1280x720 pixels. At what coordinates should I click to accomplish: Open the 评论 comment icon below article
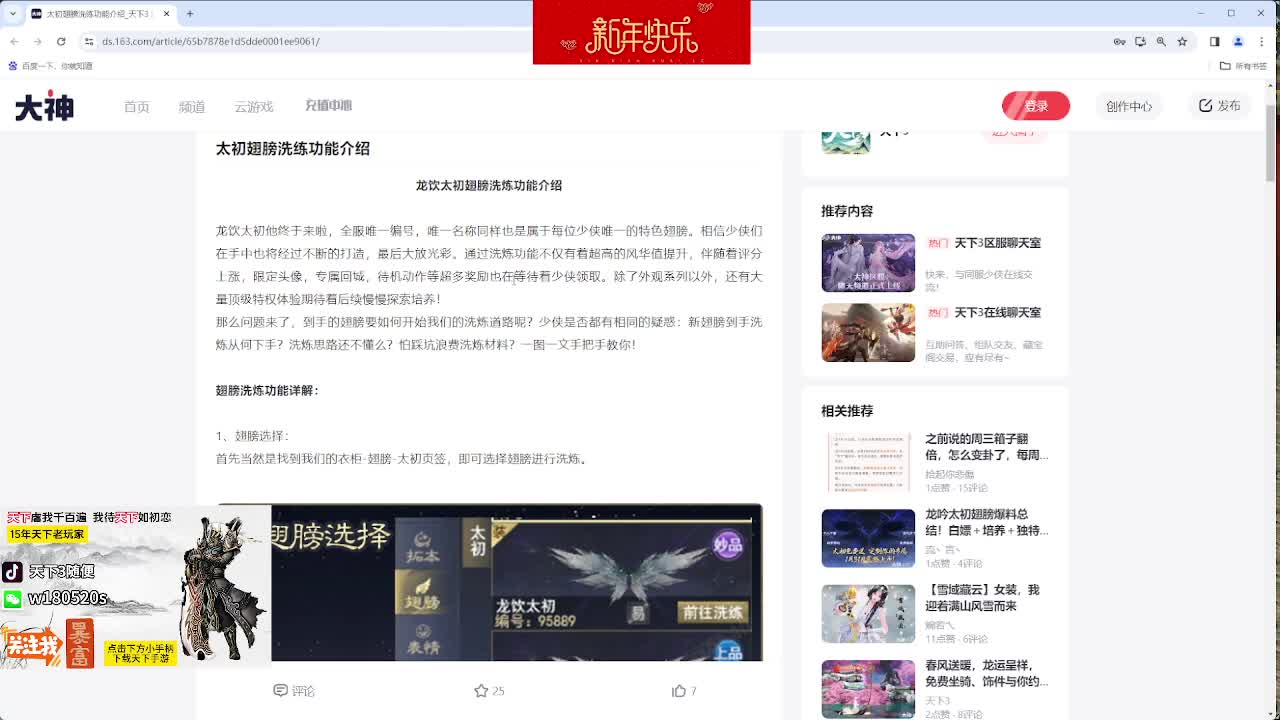(294, 690)
